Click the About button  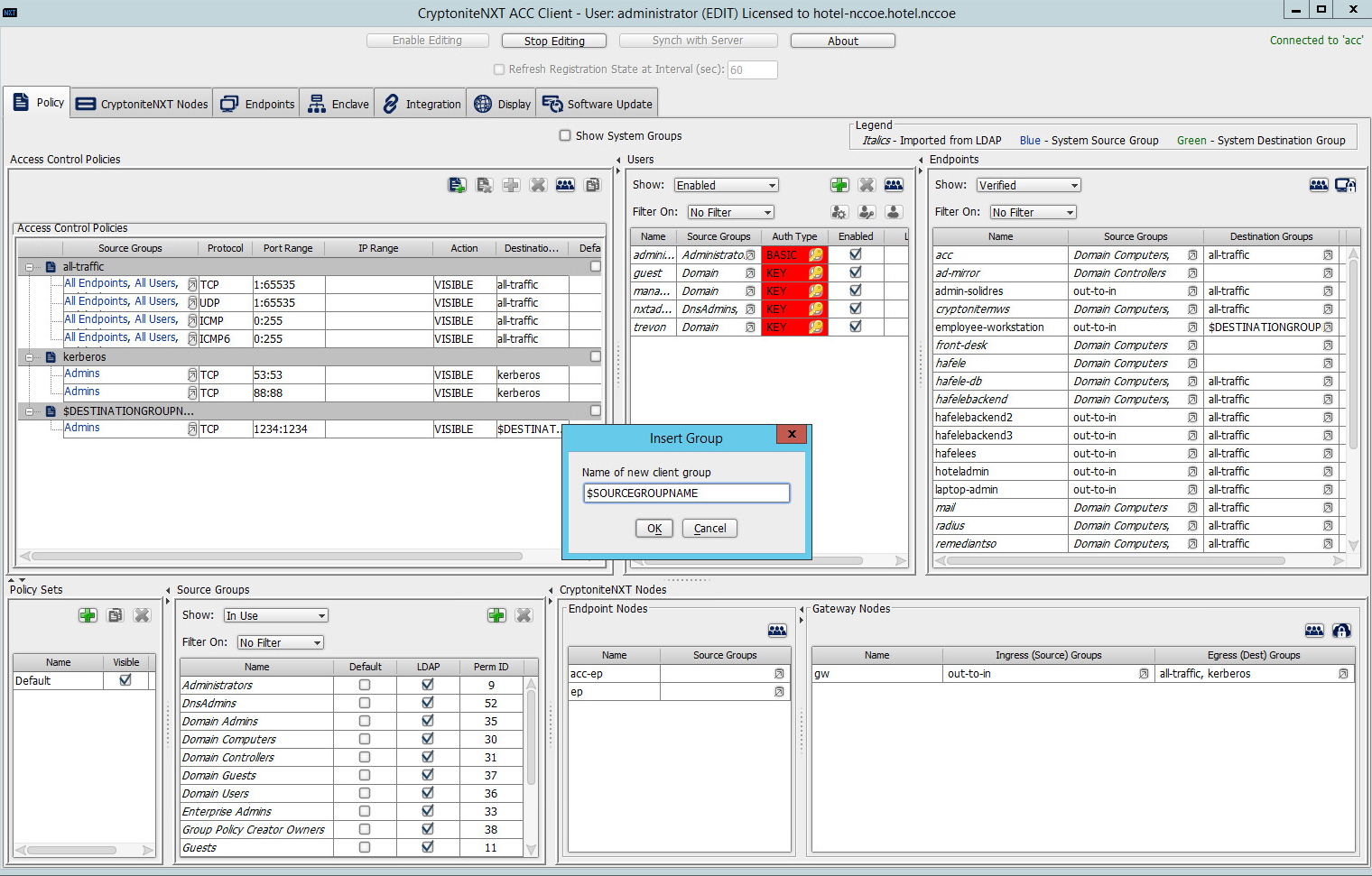[x=843, y=41]
